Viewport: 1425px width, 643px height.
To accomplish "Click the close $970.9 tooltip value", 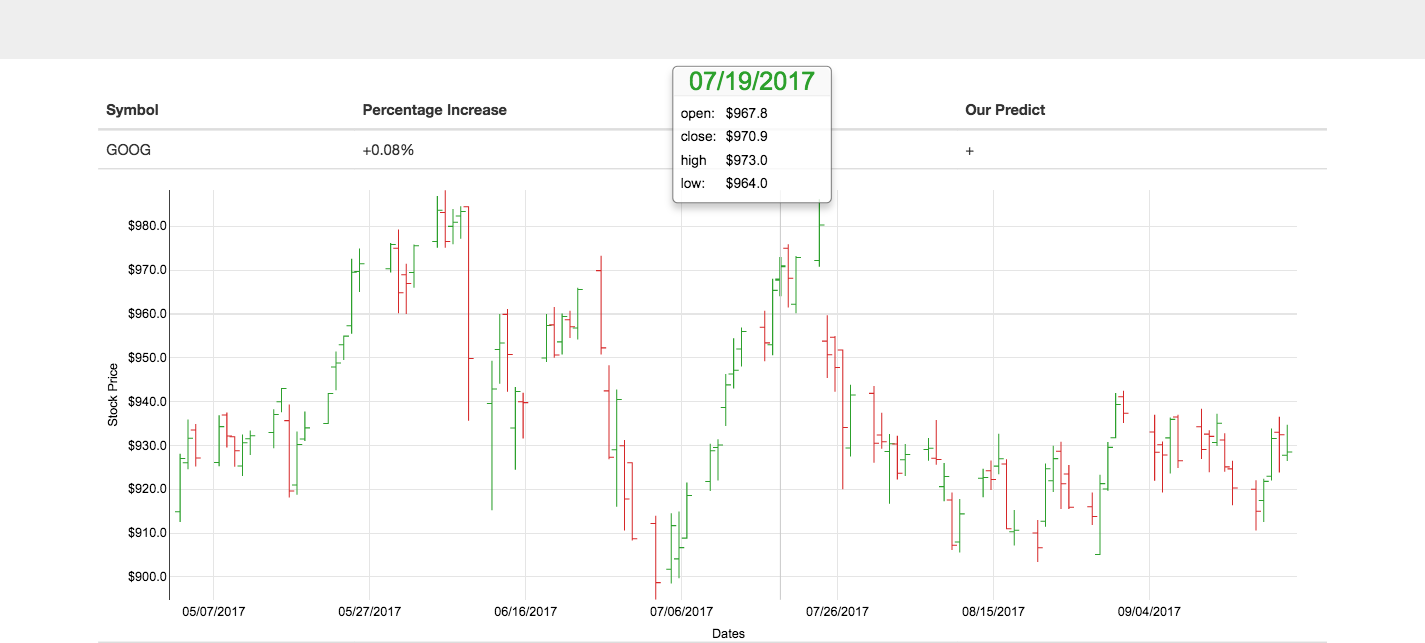I will click(x=747, y=136).
